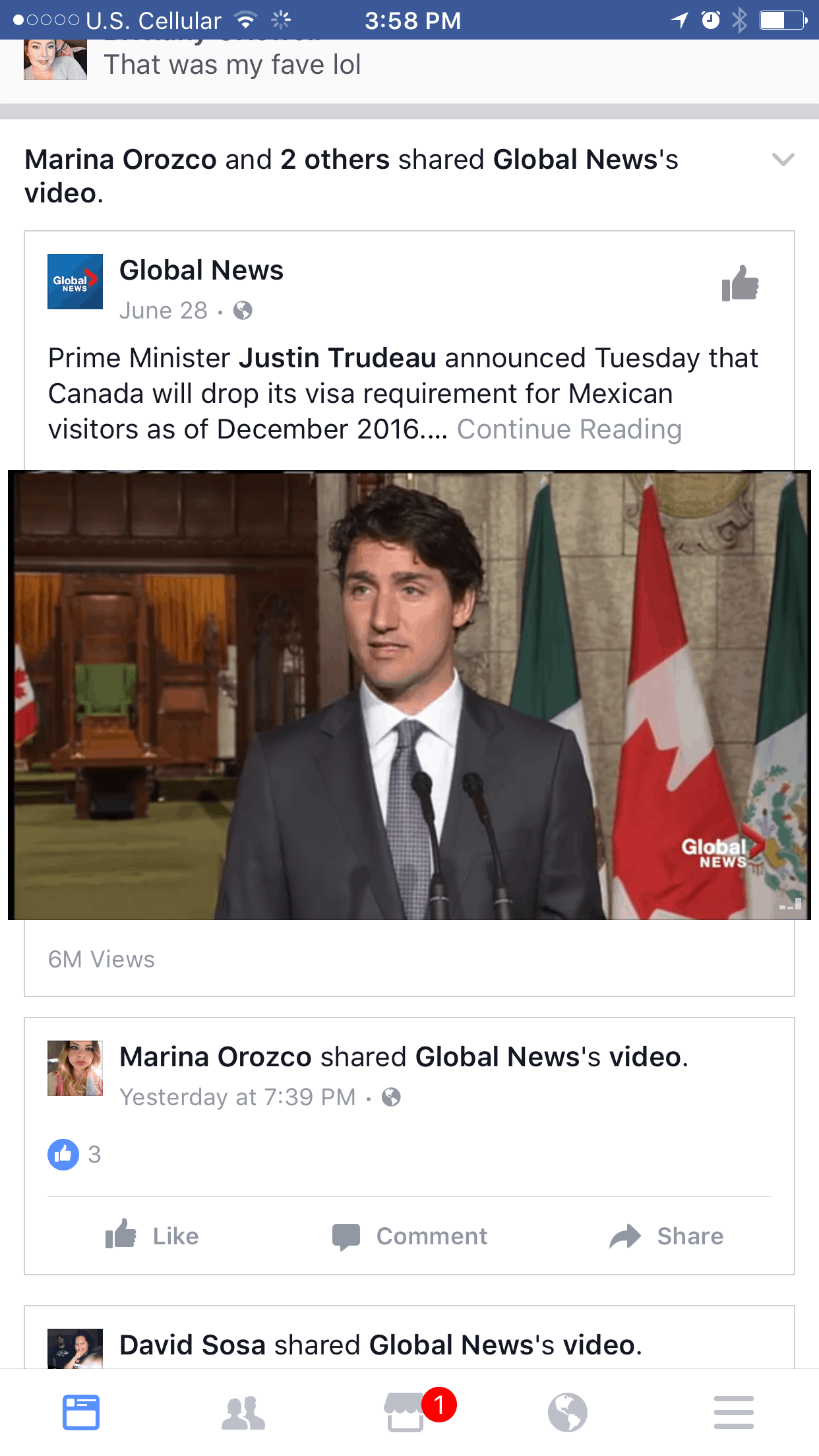Expand text with Continue Reading
The width and height of the screenshot is (819, 1456).
pos(569,429)
